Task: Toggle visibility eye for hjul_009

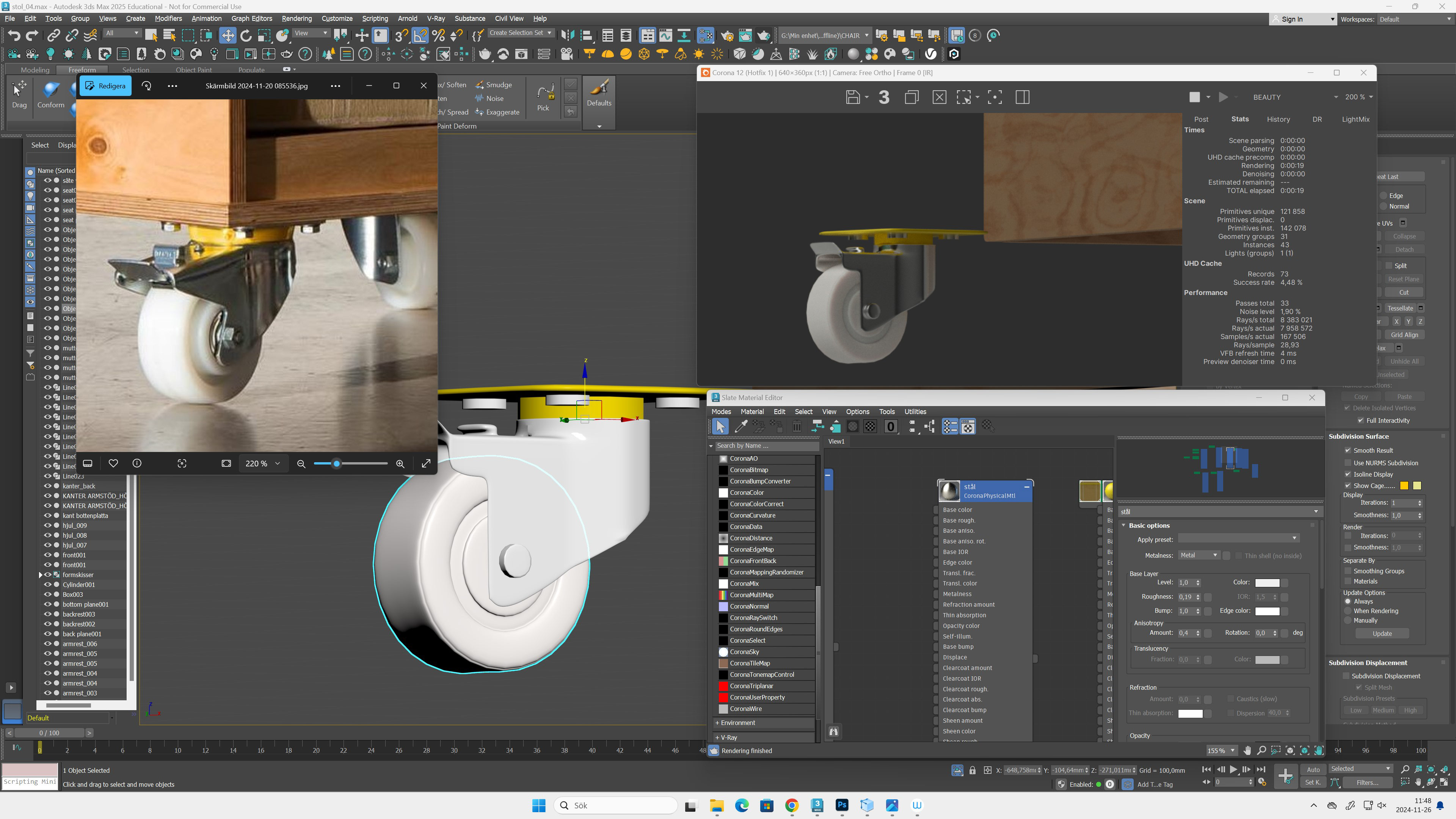Action: [47, 526]
